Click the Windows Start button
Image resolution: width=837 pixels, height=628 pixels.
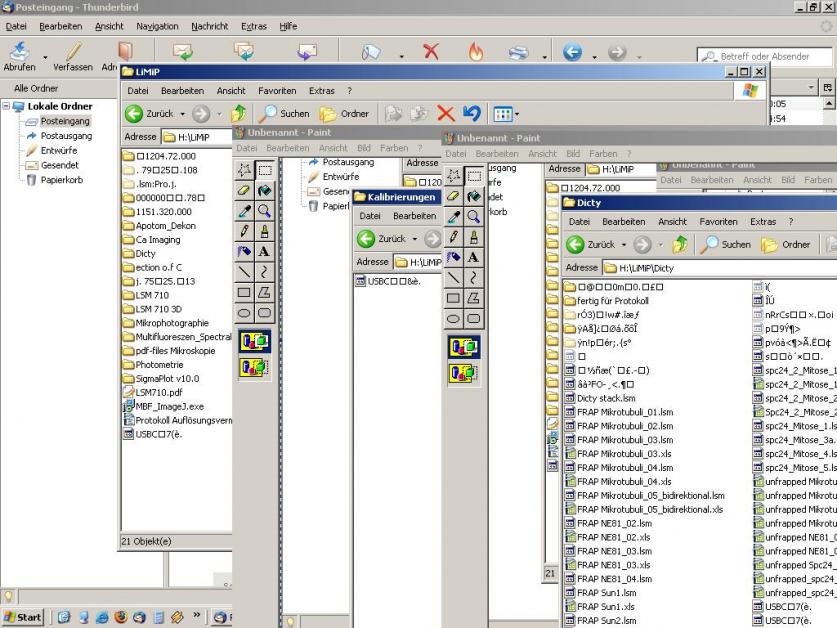click(x=22, y=618)
